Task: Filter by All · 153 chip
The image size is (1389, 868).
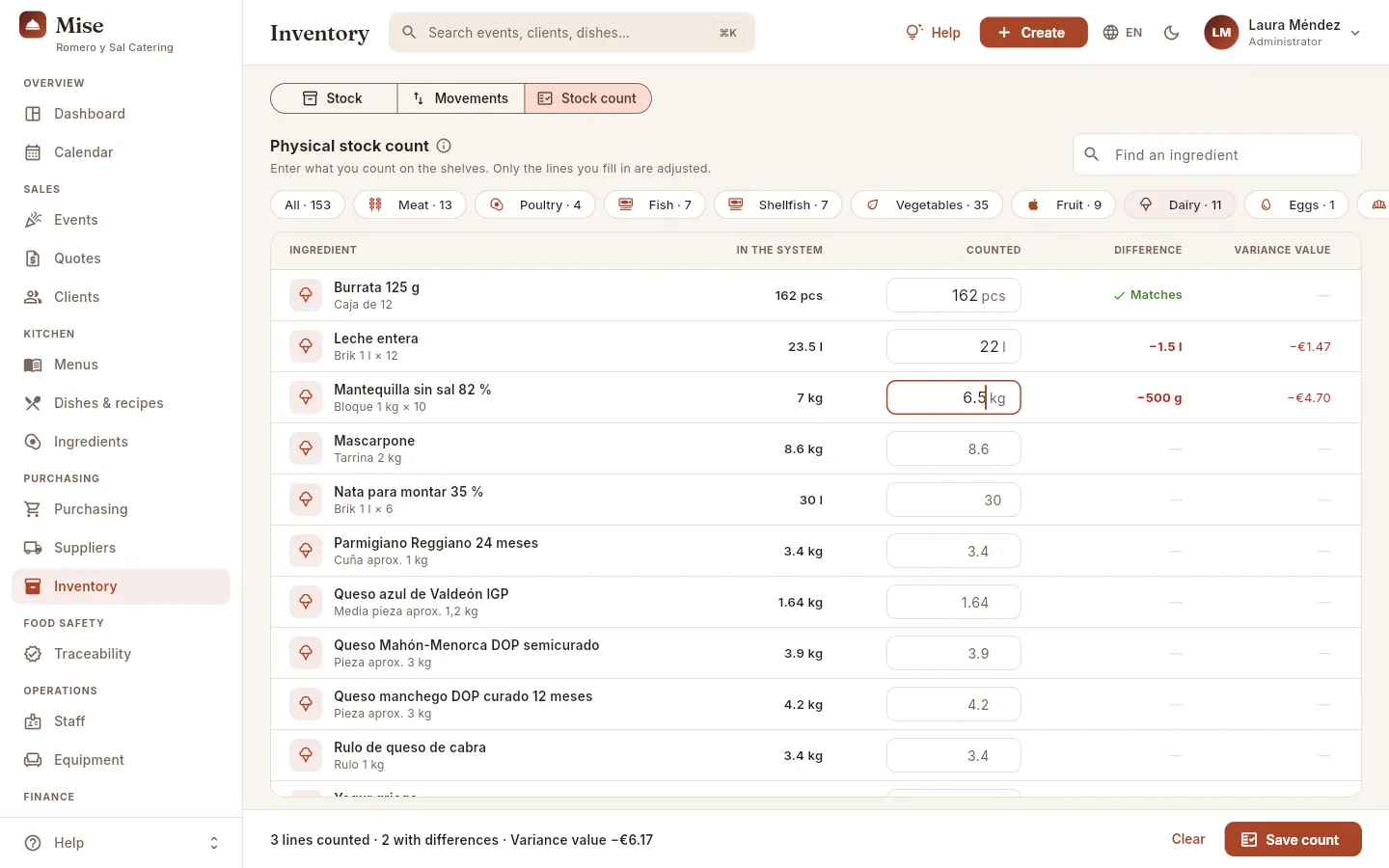Action: click(x=308, y=204)
